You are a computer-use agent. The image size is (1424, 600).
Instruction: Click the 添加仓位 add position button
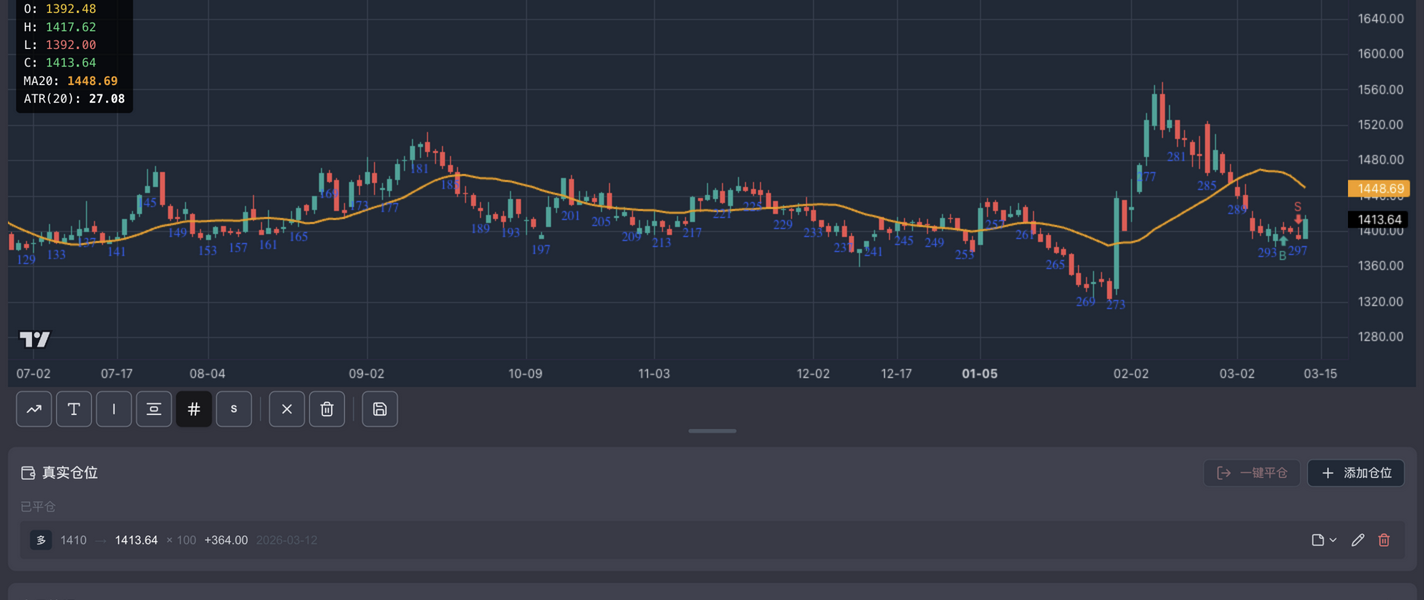(1356, 473)
